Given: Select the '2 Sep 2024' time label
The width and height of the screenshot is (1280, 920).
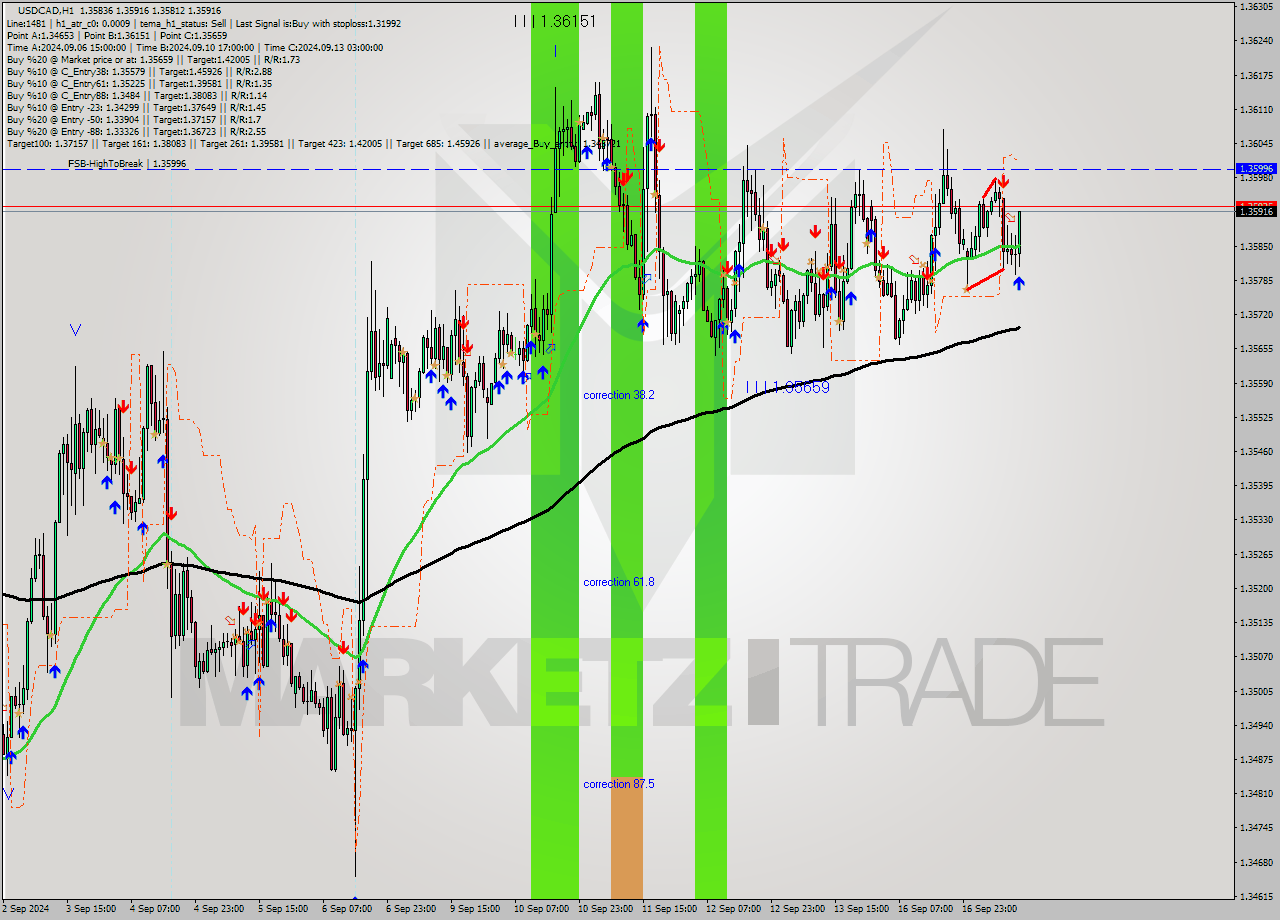Looking at the screenshot, I should 26,909.
